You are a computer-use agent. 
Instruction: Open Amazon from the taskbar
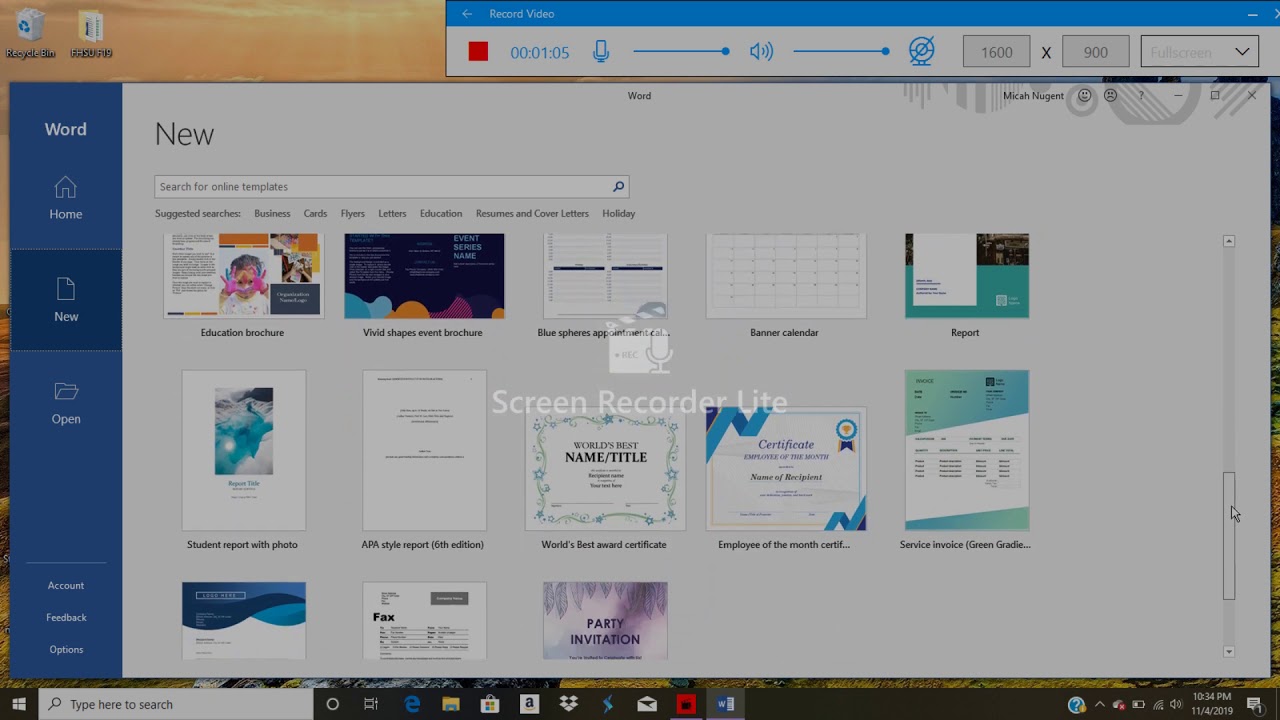click(x=529, y=705)
